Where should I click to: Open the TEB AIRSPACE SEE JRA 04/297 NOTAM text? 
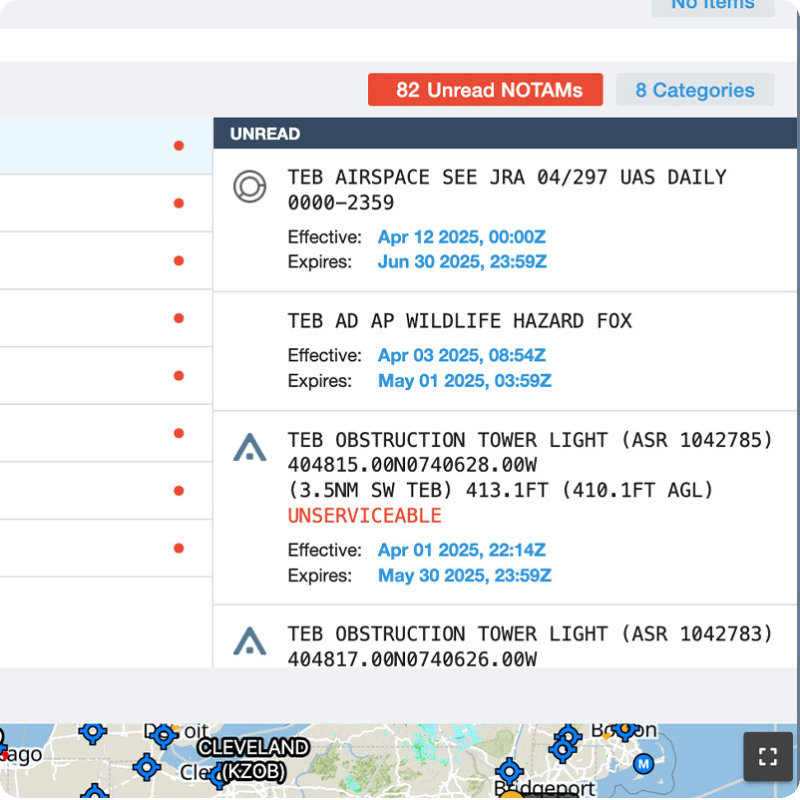click(507, 190)
